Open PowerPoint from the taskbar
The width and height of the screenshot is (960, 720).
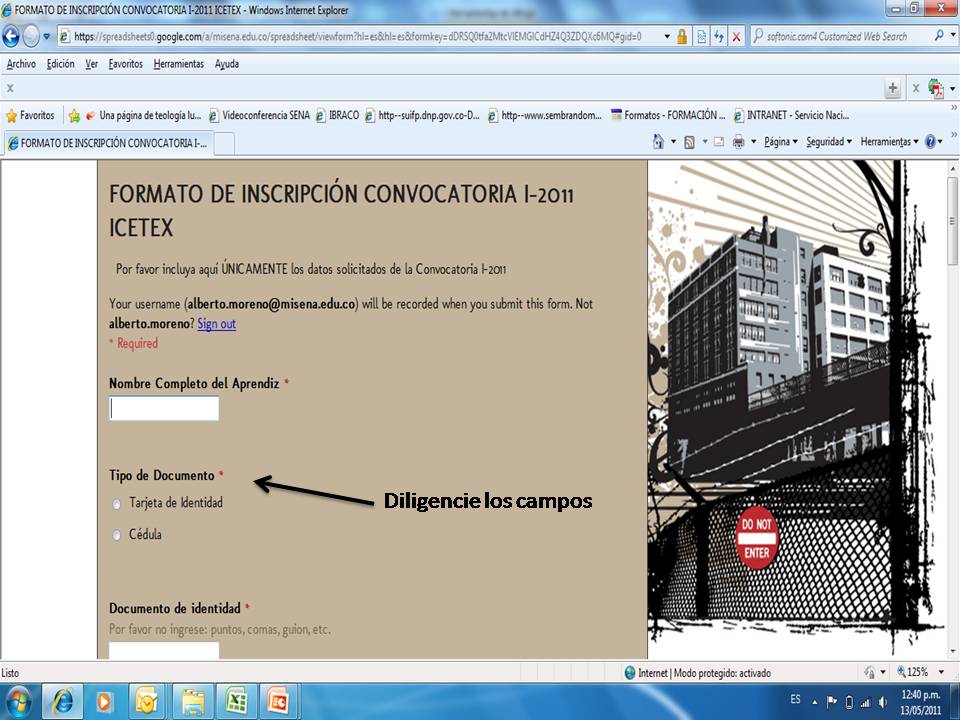(279, 702)
